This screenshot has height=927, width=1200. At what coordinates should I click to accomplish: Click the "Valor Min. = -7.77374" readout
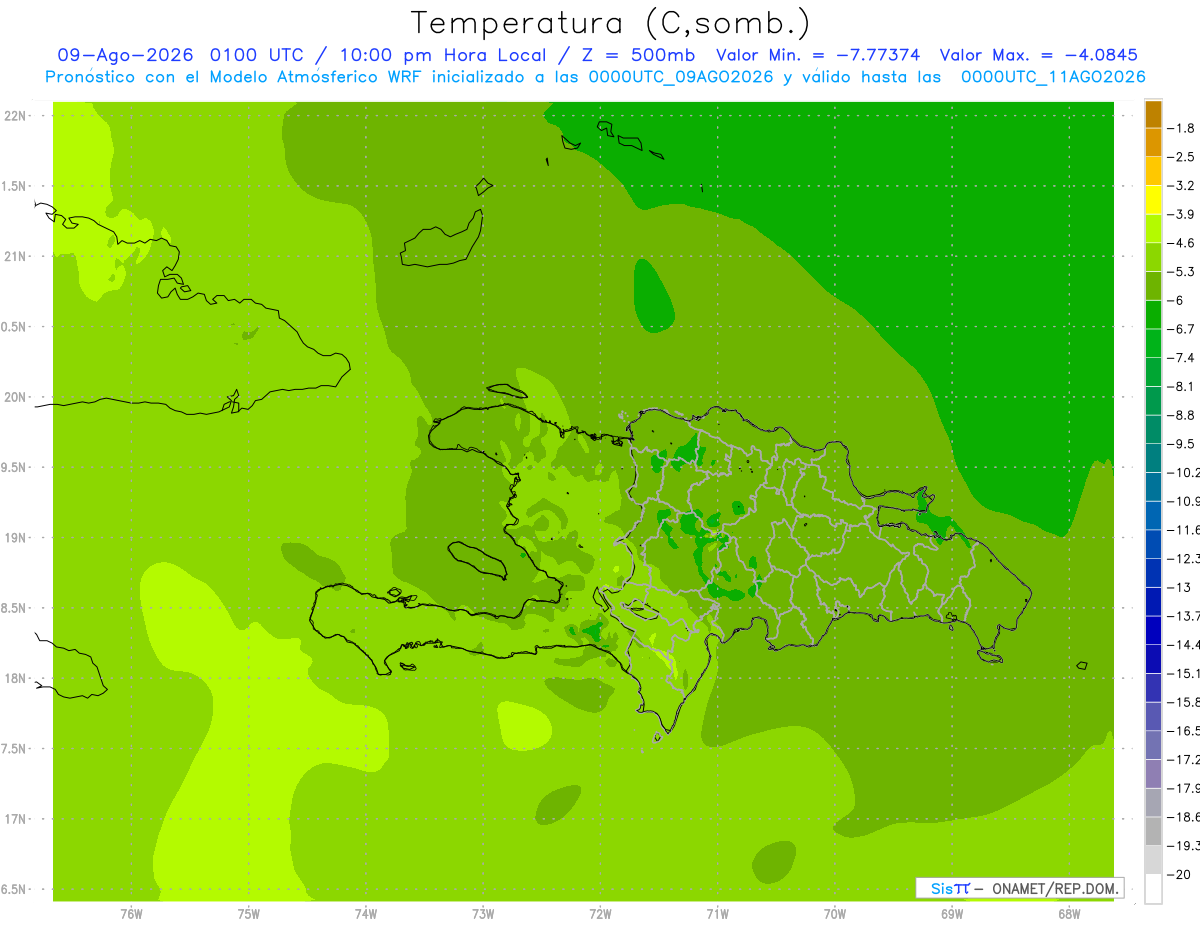(x=819, y=55)
